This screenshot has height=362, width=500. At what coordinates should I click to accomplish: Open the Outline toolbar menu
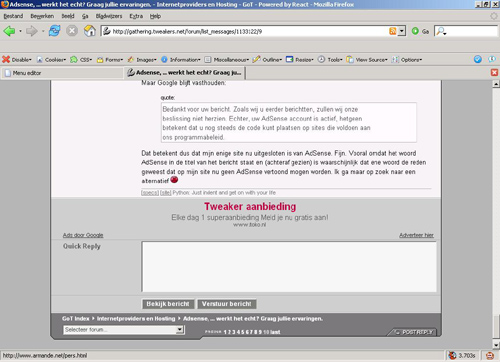267,60
